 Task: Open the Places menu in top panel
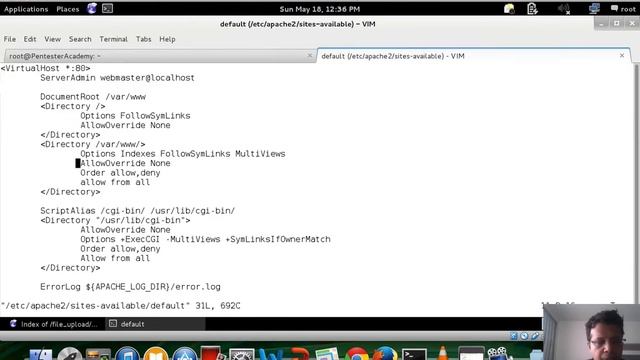point(68,9)
